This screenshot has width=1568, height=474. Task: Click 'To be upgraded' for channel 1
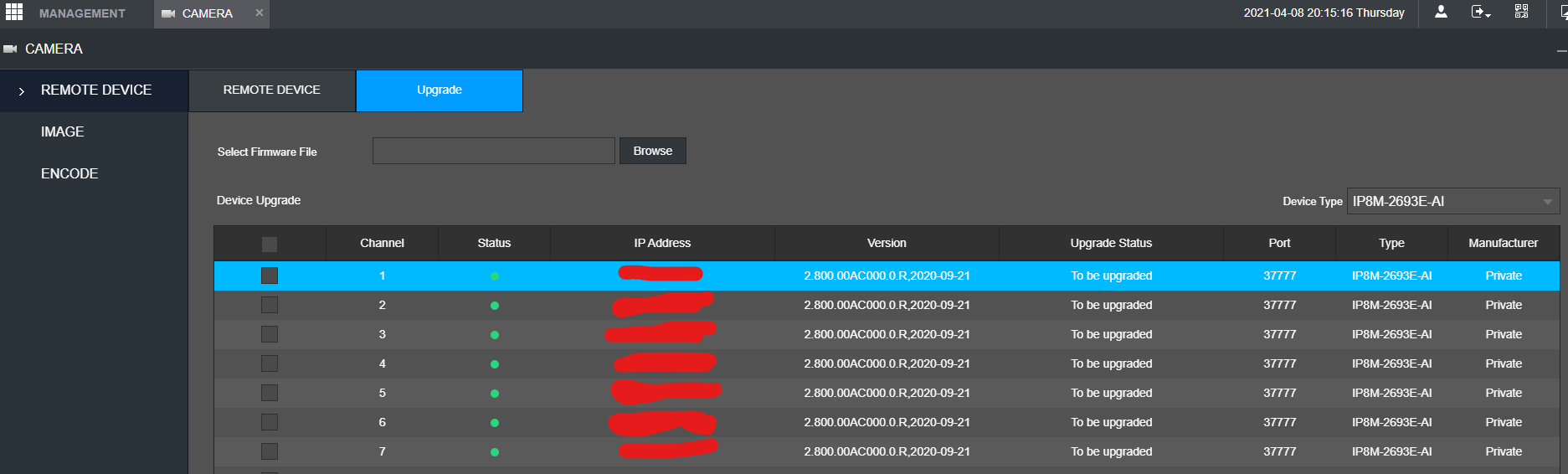(x=1111, y=276)
